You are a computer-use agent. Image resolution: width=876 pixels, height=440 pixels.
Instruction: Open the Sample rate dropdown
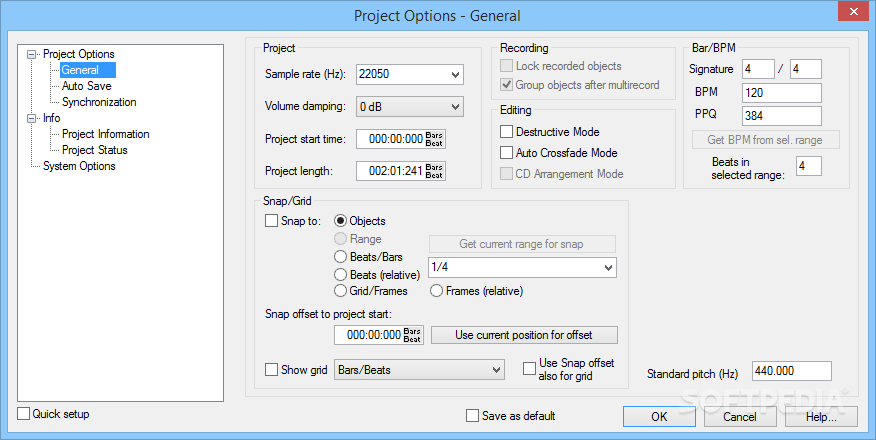[456, 74]
